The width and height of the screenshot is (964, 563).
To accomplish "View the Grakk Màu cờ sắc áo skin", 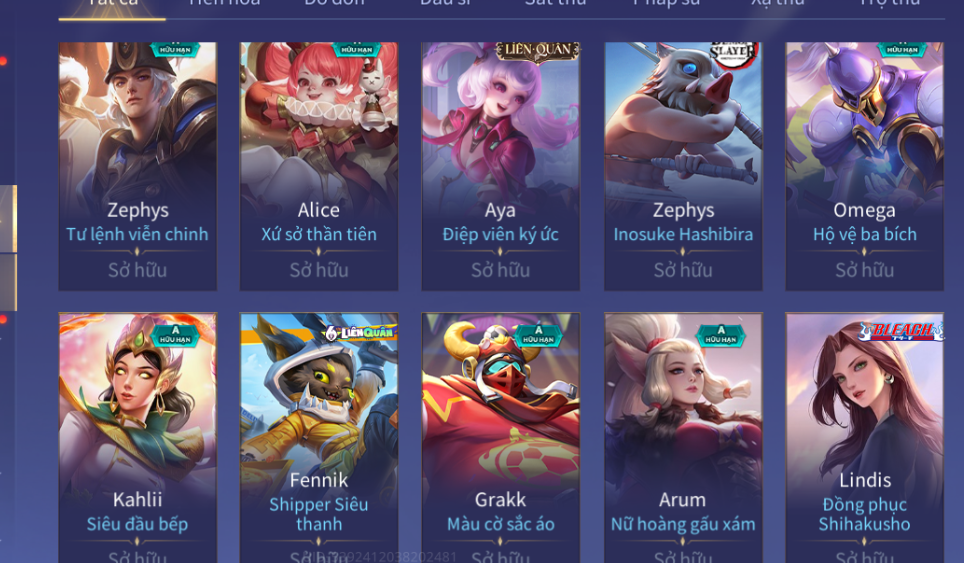I will coord(500,438).
